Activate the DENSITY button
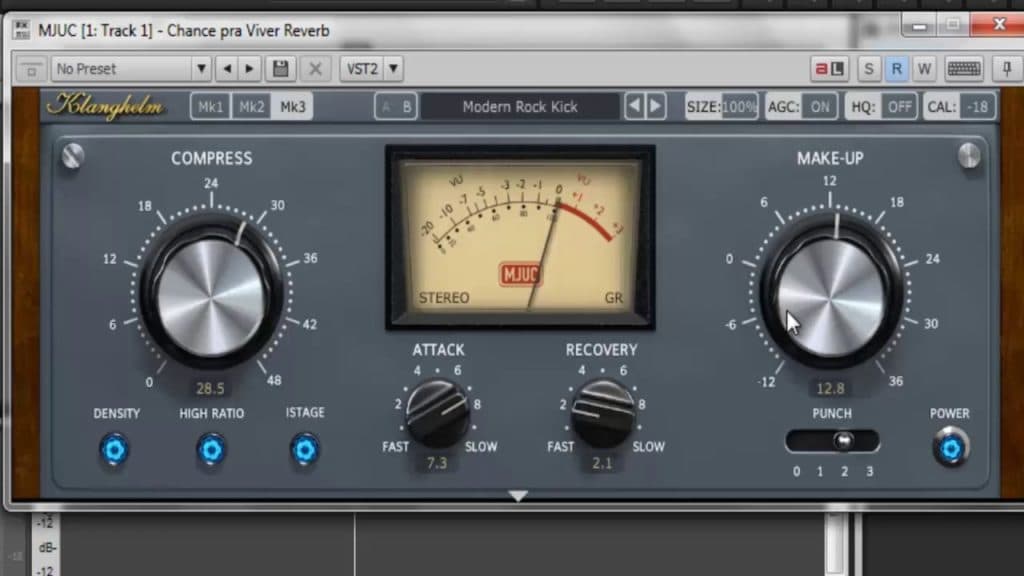This screenshot has width=1024, height=576. pos(115,450)
